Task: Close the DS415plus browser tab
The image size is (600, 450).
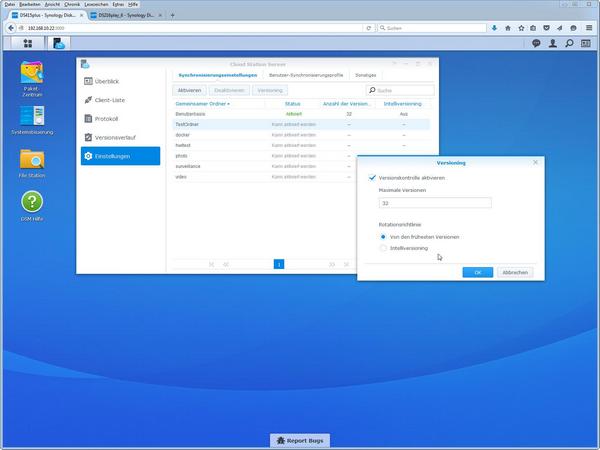Action: pos(81,15)
